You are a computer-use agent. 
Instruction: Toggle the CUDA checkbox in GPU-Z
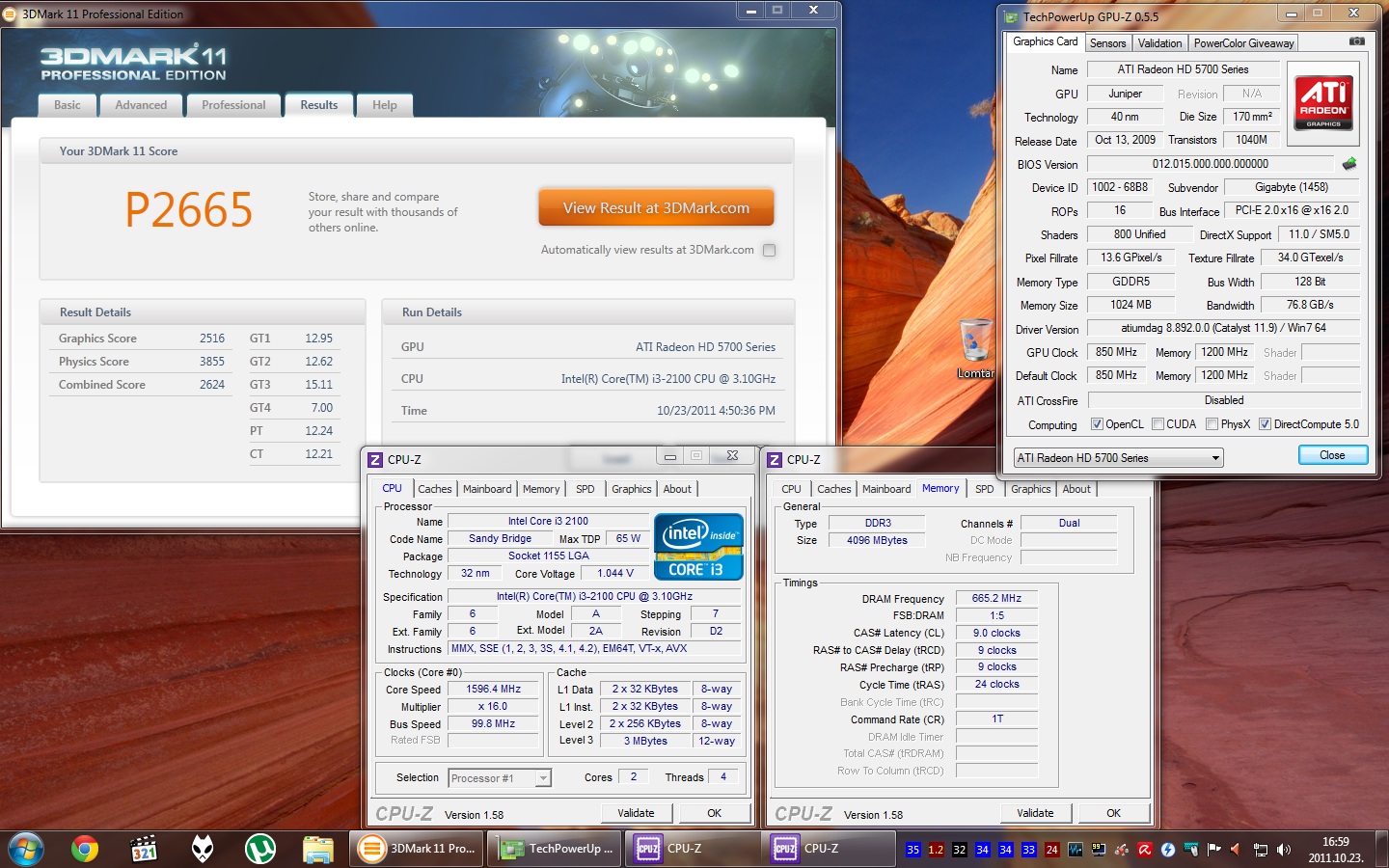point(1157,424)
